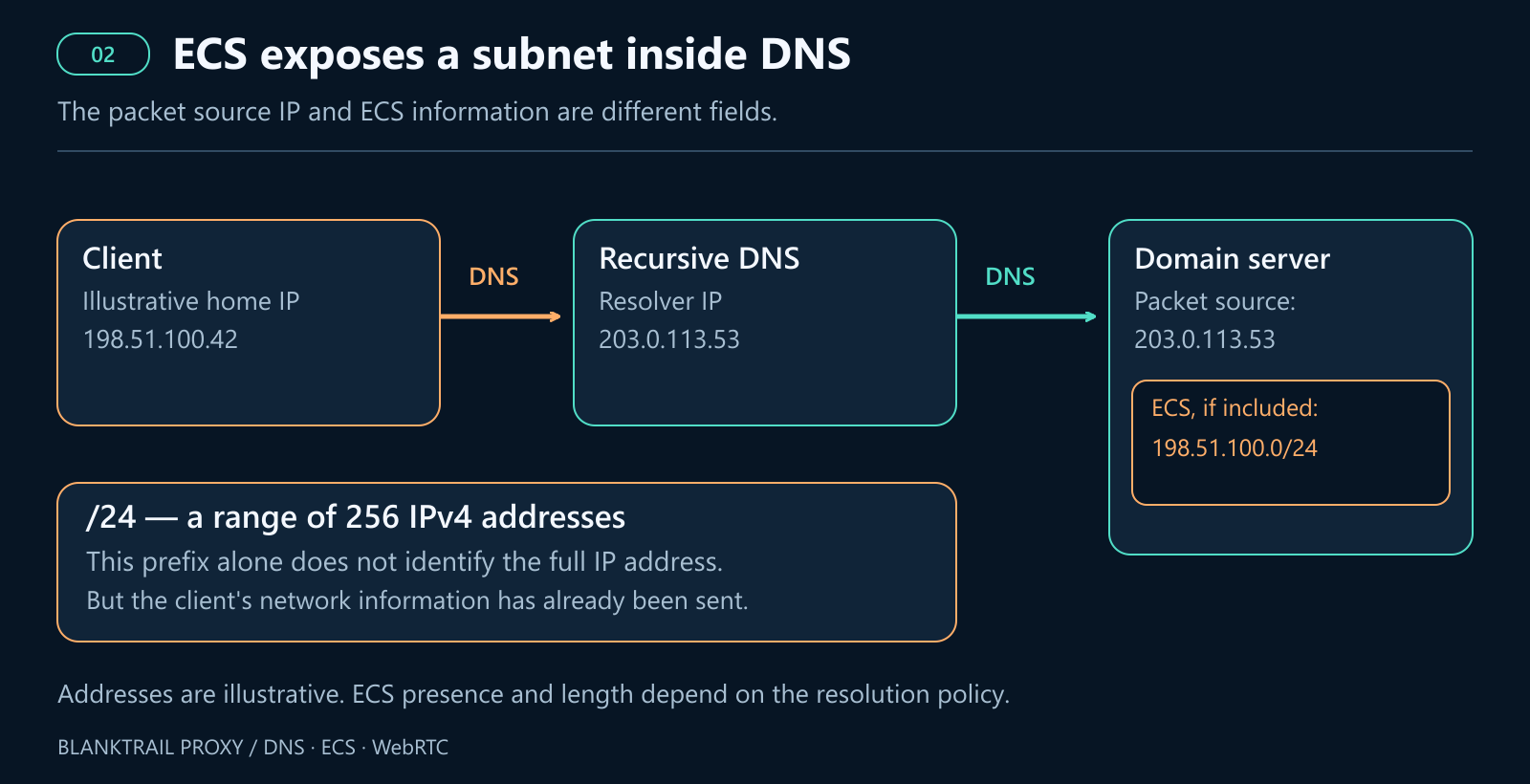Click the teal "DNS" label before Domain server
The height and width of the screenshot is (784, 1530).
click(x=1010, y=276)
